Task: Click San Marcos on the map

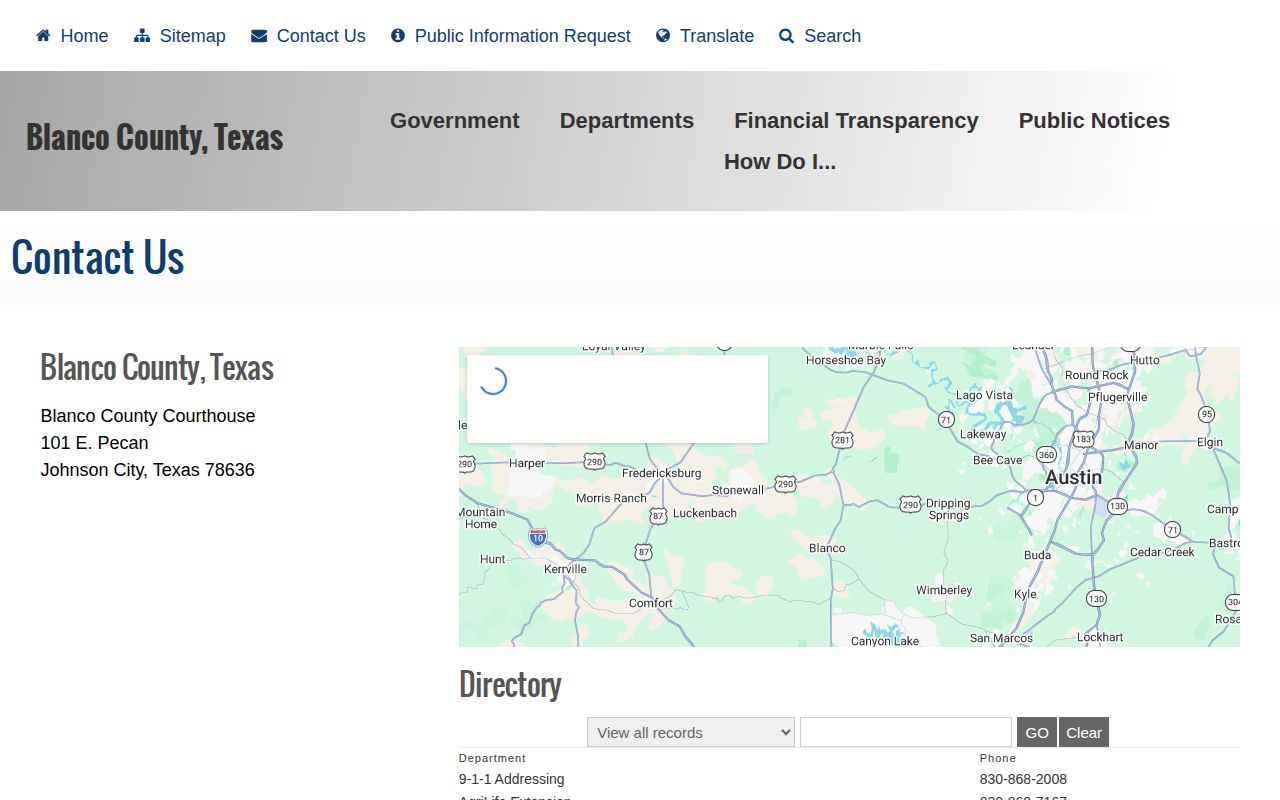Action: pyautogui.click(x=1001, y=638)
